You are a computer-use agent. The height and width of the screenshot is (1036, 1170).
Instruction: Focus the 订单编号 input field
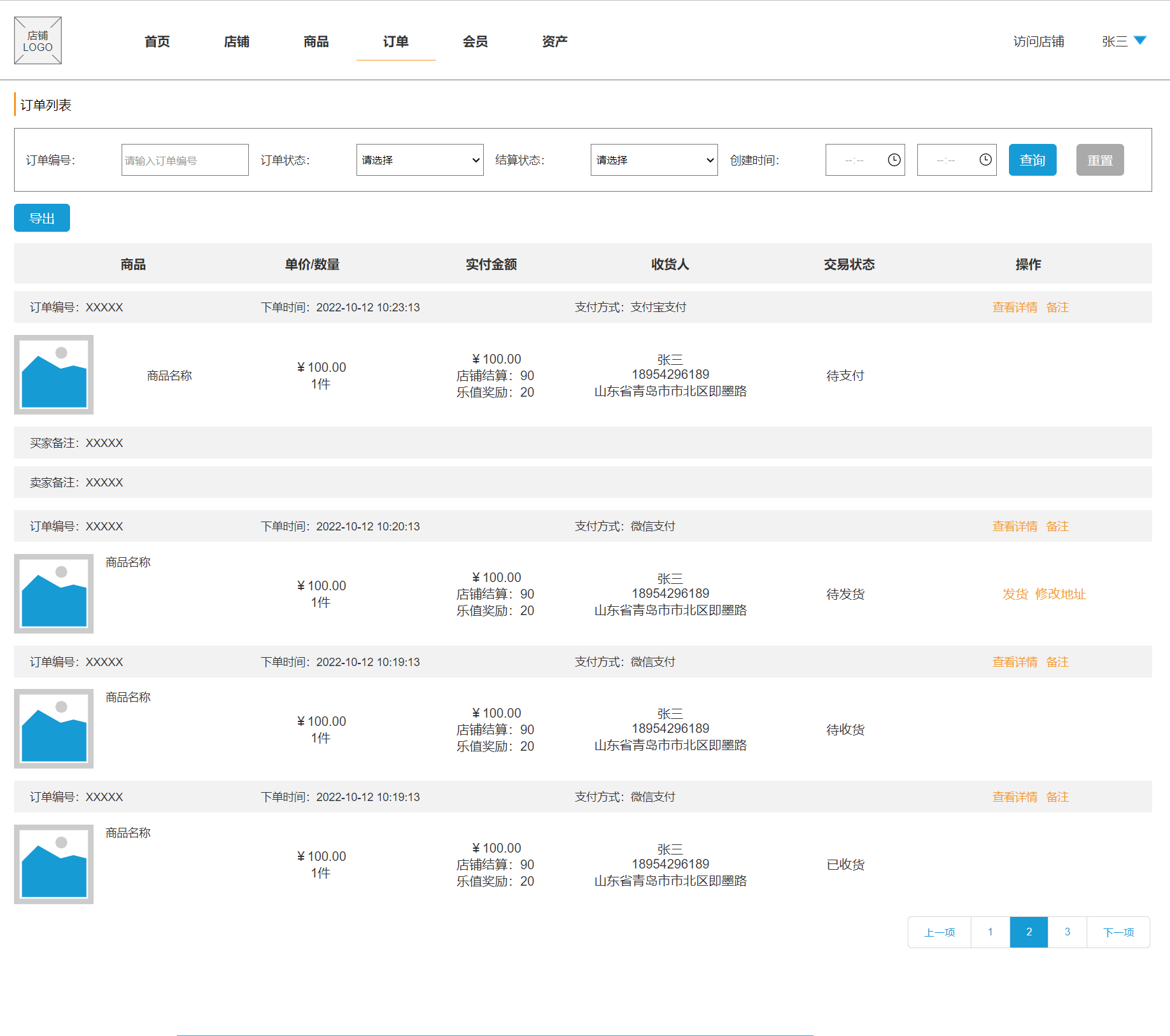pyautogui.click(x=185, y=160)
